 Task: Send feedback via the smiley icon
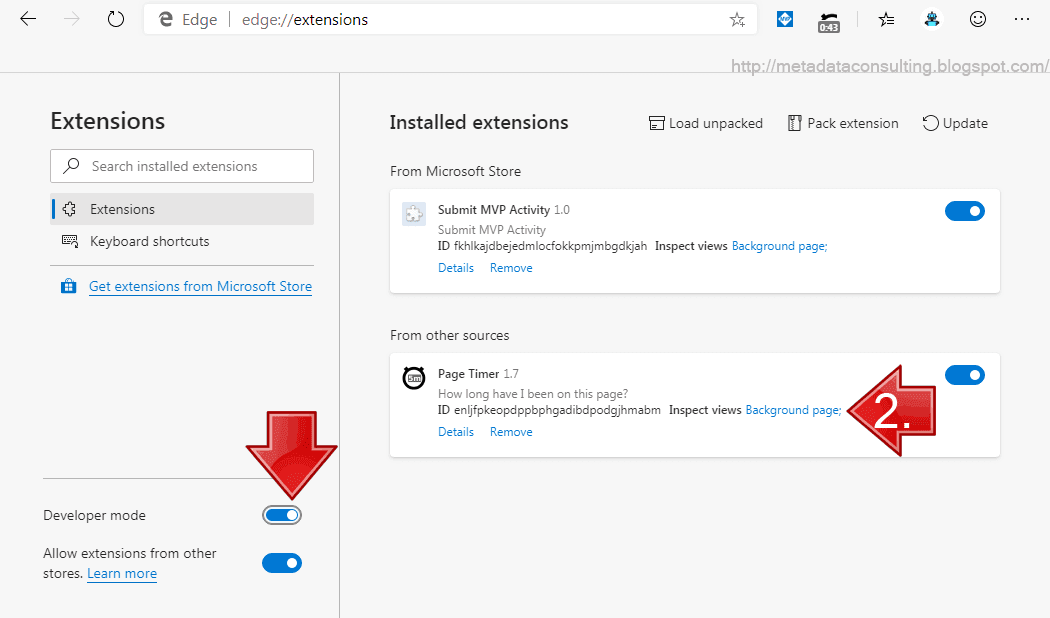978,19
